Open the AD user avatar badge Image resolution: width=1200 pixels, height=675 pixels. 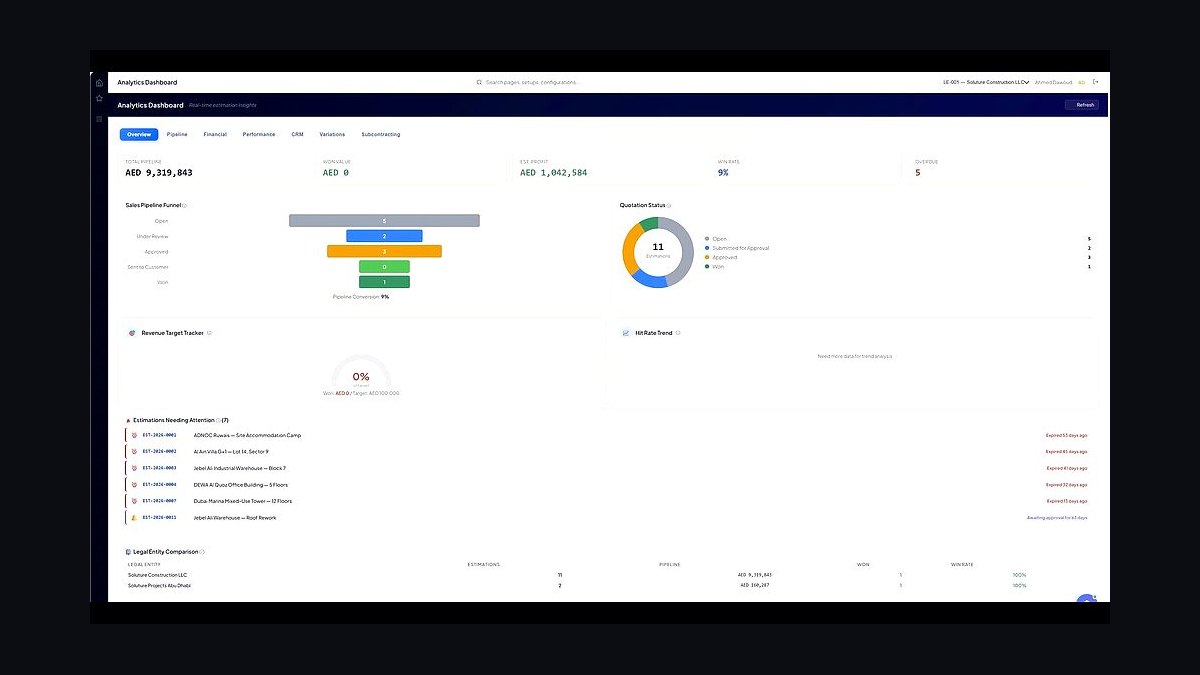click(x=1081, y=82)
